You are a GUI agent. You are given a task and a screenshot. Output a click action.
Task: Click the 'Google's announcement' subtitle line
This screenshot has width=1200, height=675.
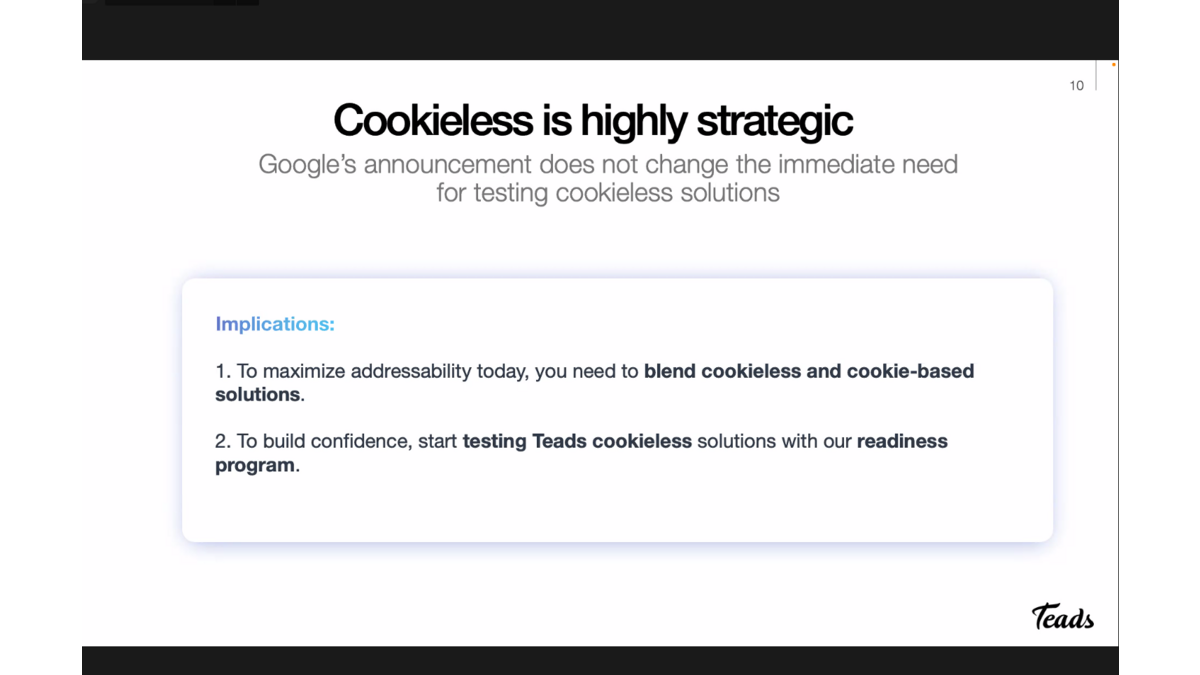[607, 164]
